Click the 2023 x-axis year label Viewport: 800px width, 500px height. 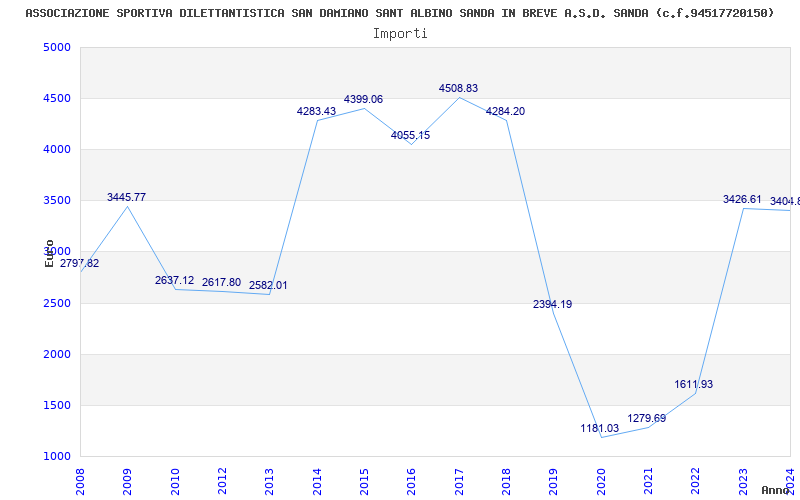pyautogui.click(x=743, y=481)
